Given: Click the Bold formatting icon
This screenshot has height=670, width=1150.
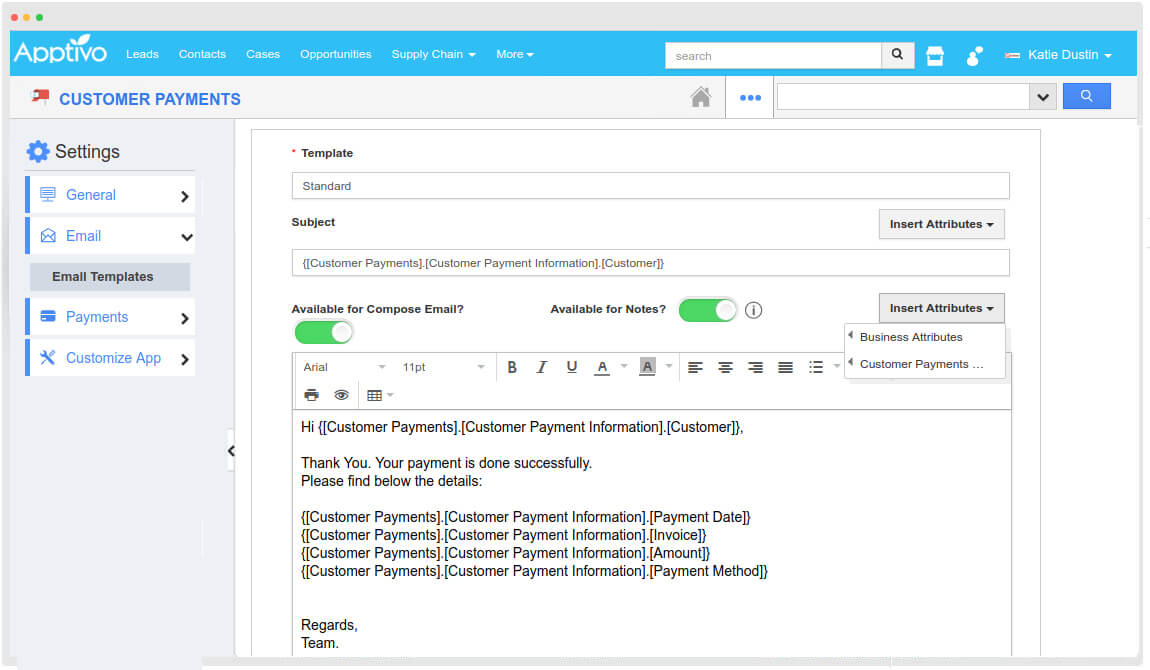Looking at the screenshot, I should click(x=512, y=367).
